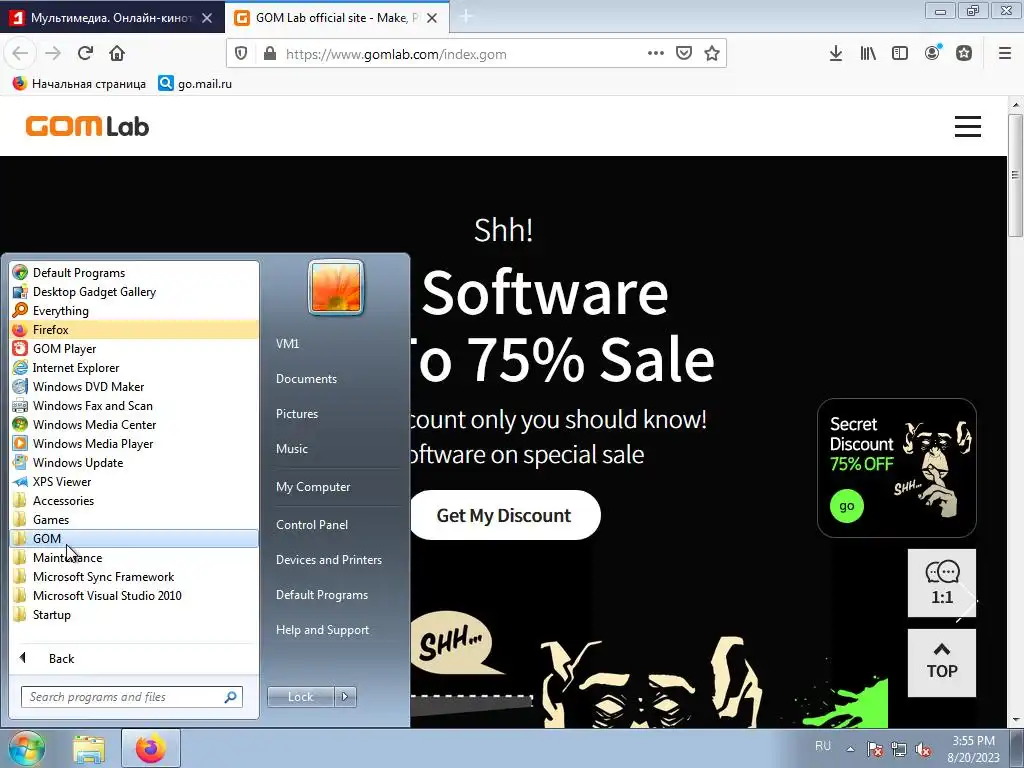Click Firefox taskbar button

pos(151,748)
